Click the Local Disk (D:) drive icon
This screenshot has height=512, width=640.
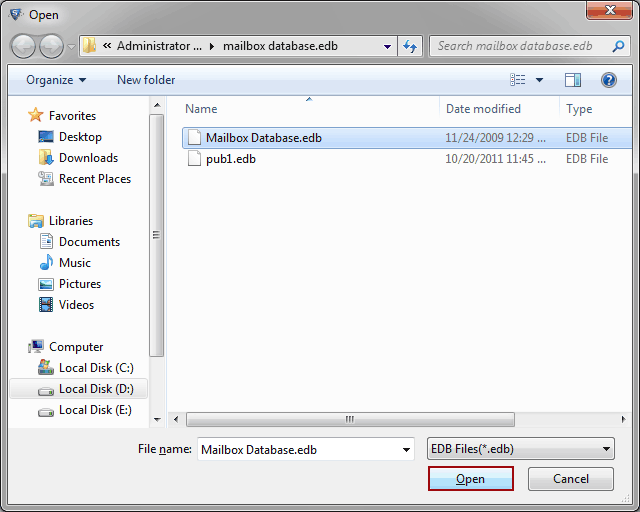[46, 391]
